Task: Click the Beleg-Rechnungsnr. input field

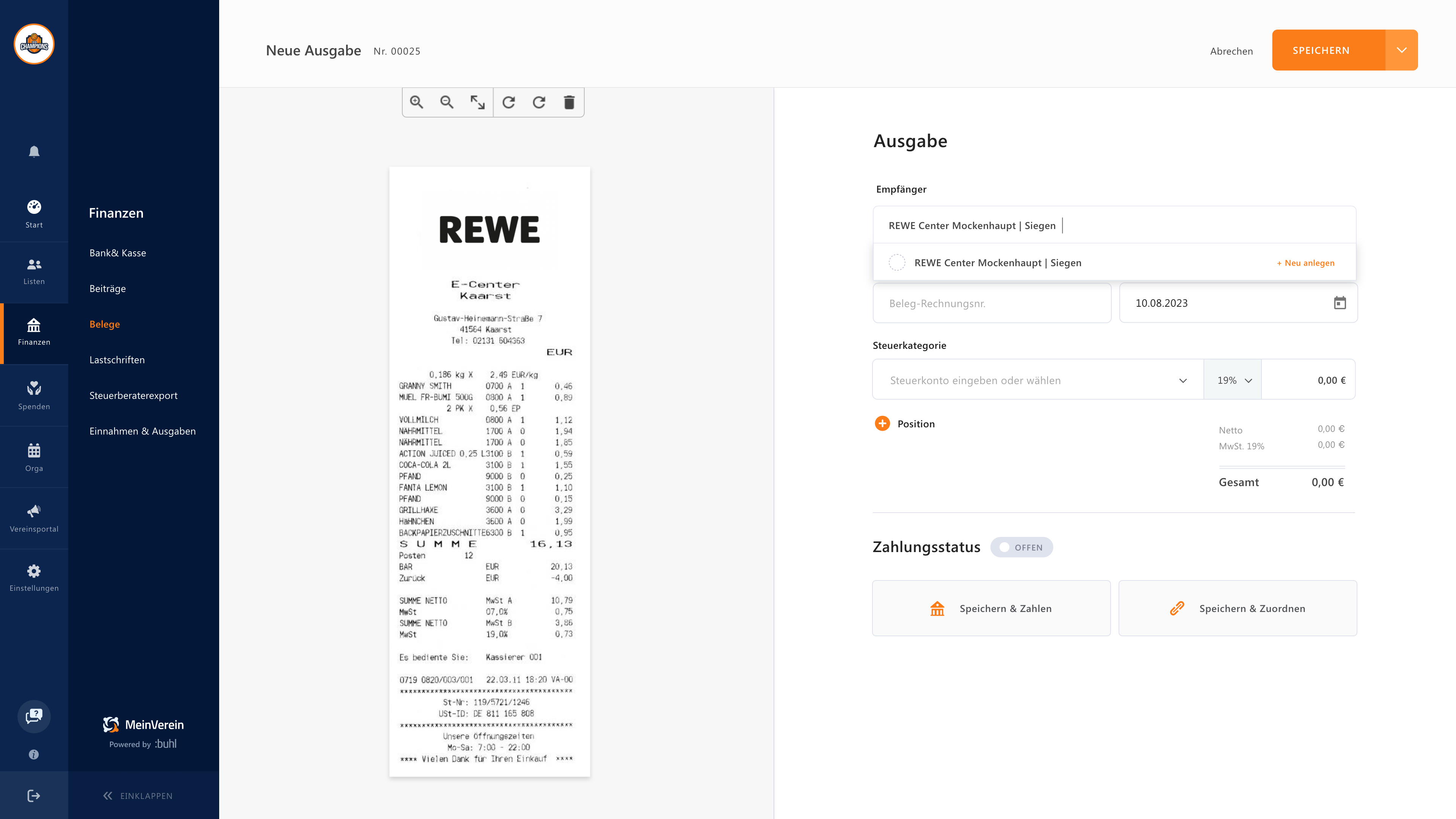Action: 992,303
